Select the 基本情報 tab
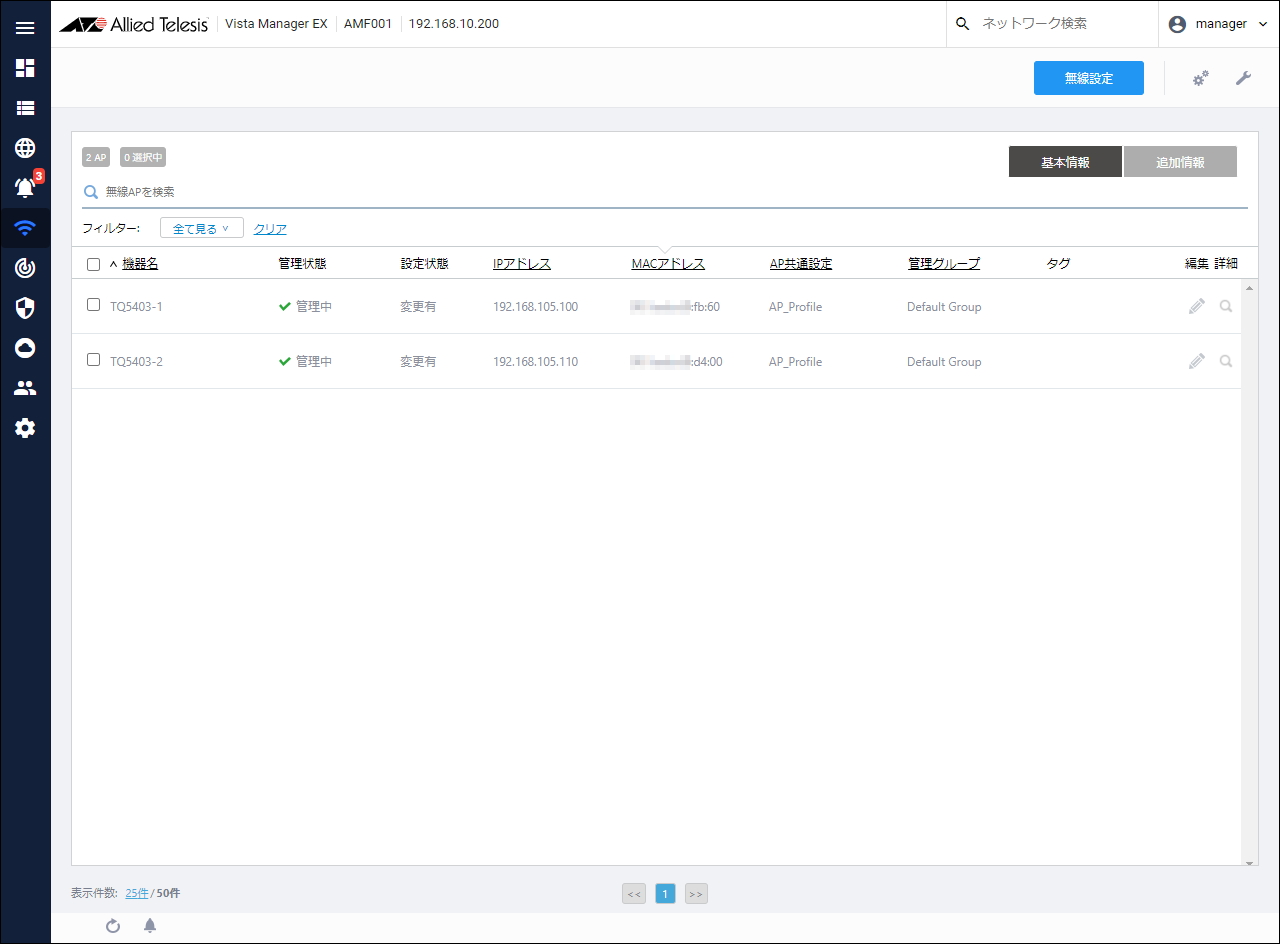Screen dimensions: 1280x944 [x=1065, y=162]
